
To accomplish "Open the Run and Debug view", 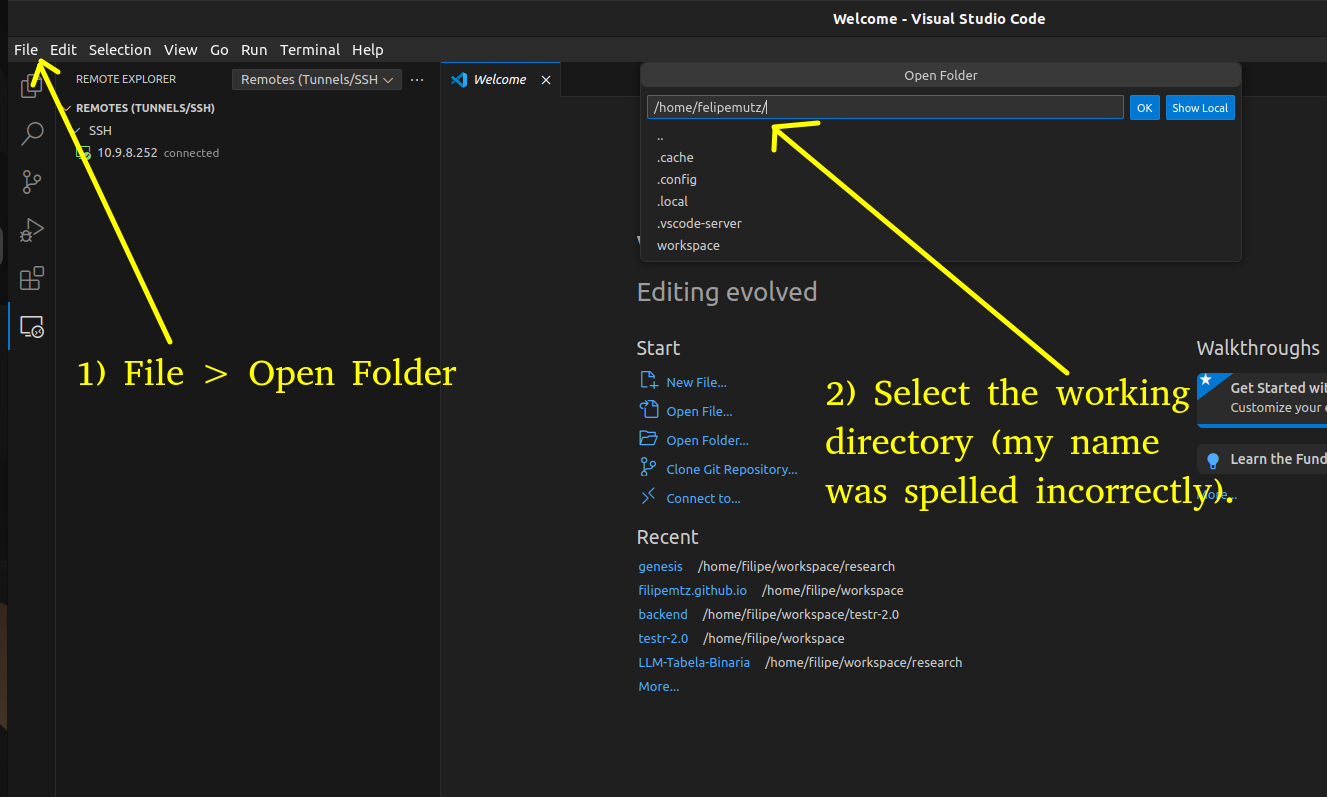I will pyautogui.click(x=32, y=229).
